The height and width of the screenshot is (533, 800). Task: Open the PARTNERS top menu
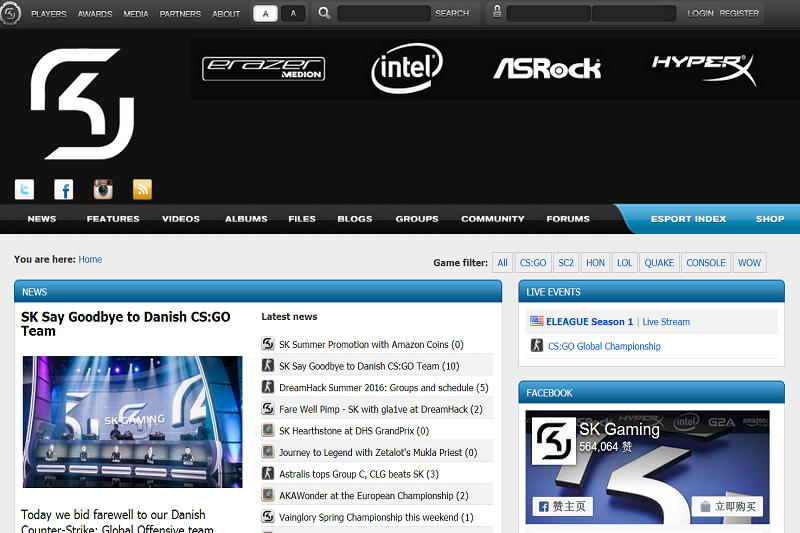180,14
